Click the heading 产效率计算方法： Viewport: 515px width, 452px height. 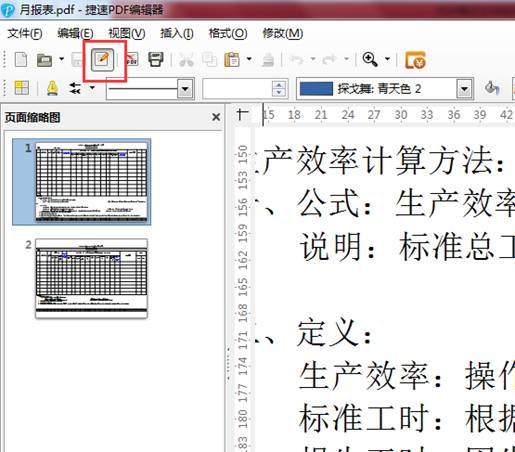[x=383, y=161]
